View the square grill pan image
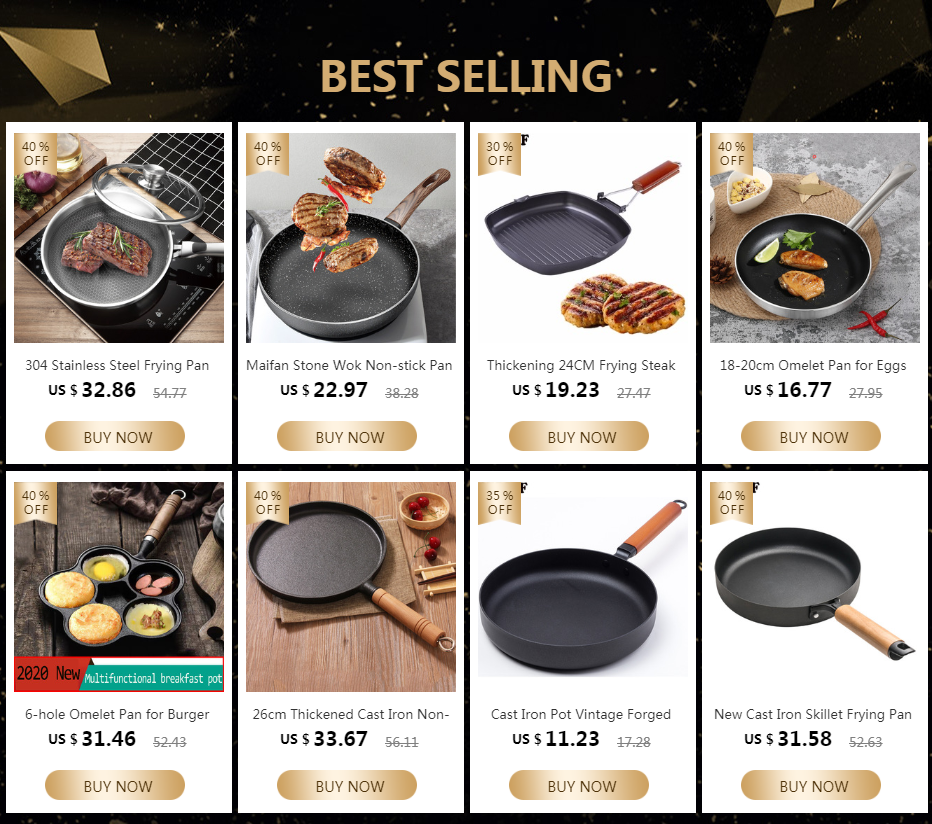The height and width of the screenshot is (824, 932). [x=583, y=238]
